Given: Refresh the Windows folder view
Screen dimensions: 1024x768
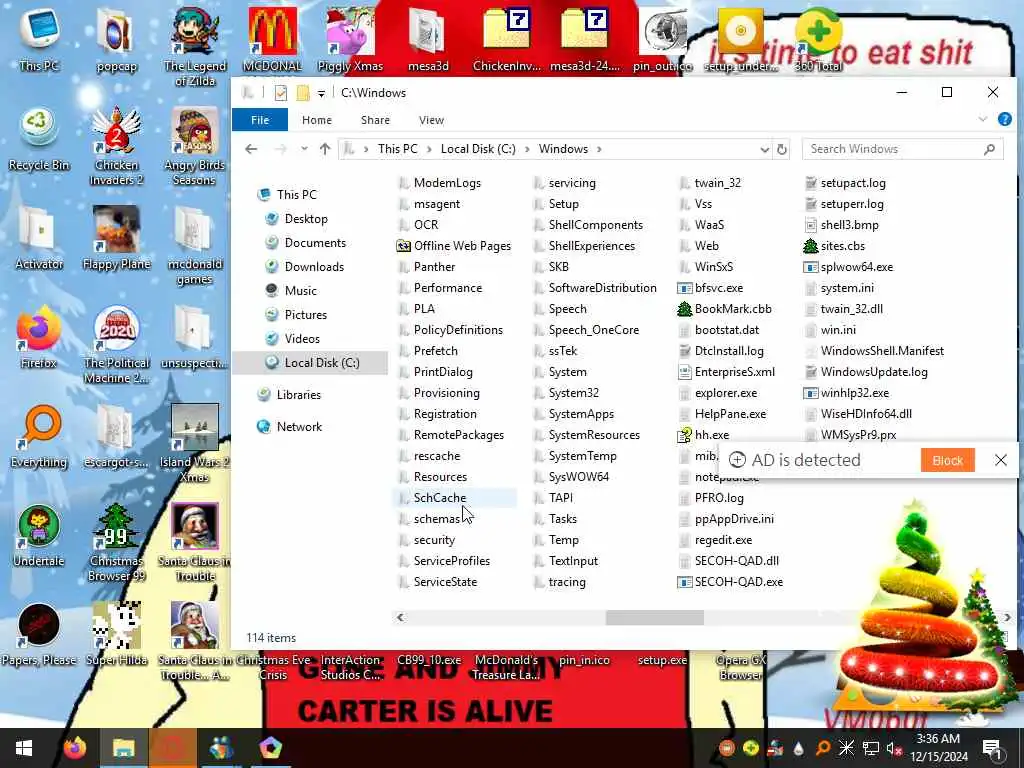Looking at the screenshot, I should [782, 149].
